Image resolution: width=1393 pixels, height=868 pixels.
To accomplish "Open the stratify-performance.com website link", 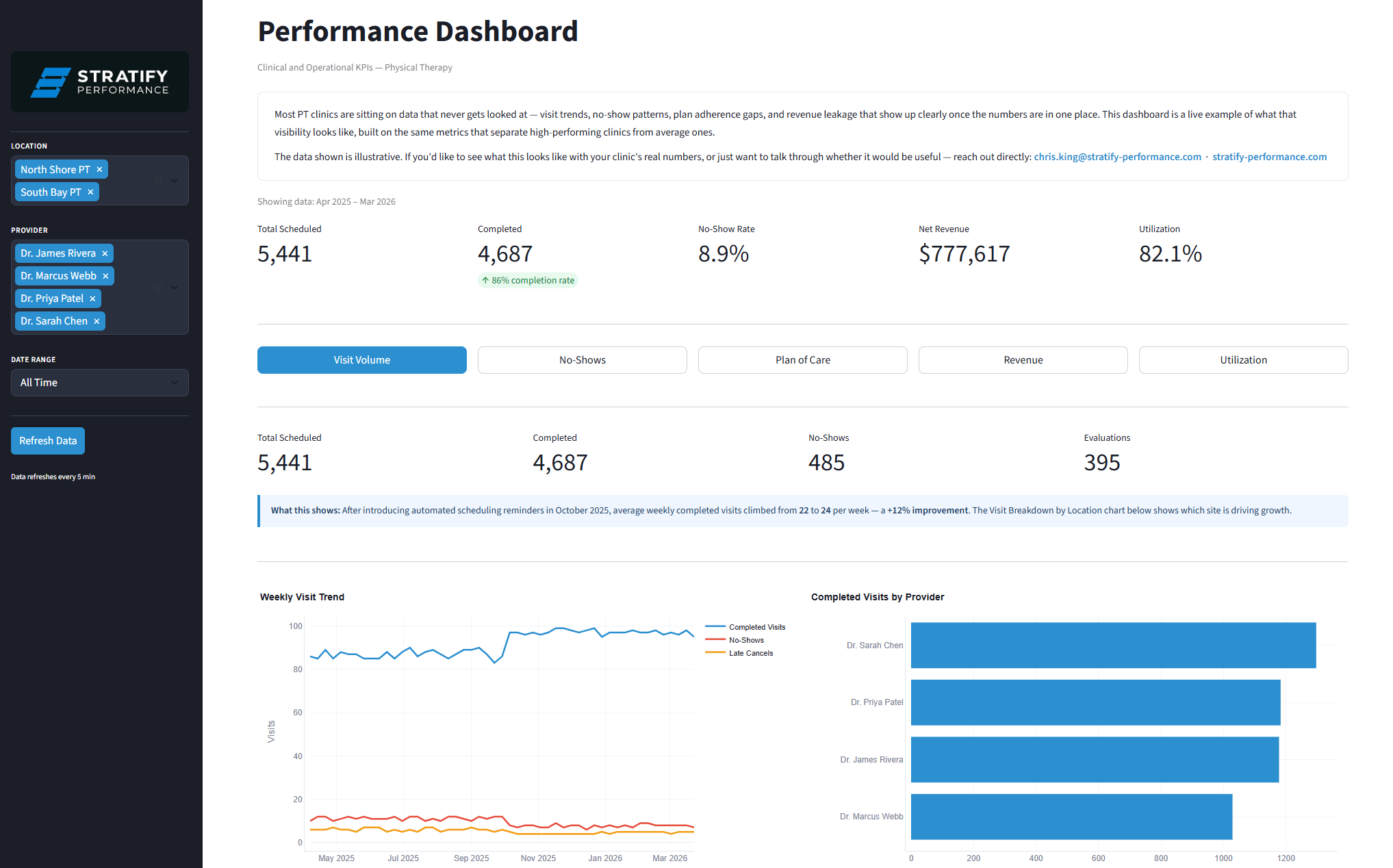I will point(1269,157).
